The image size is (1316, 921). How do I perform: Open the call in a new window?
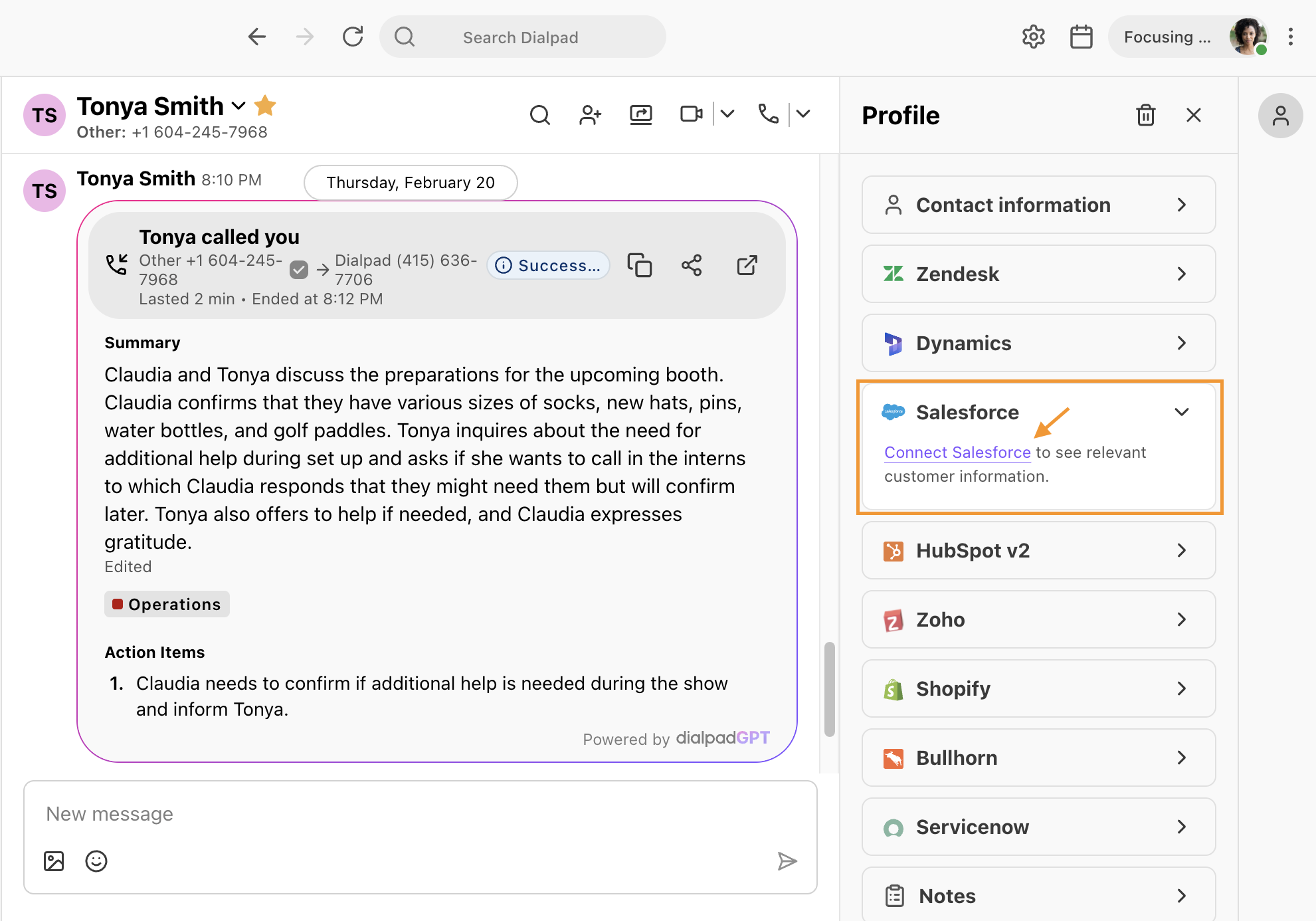747,265
